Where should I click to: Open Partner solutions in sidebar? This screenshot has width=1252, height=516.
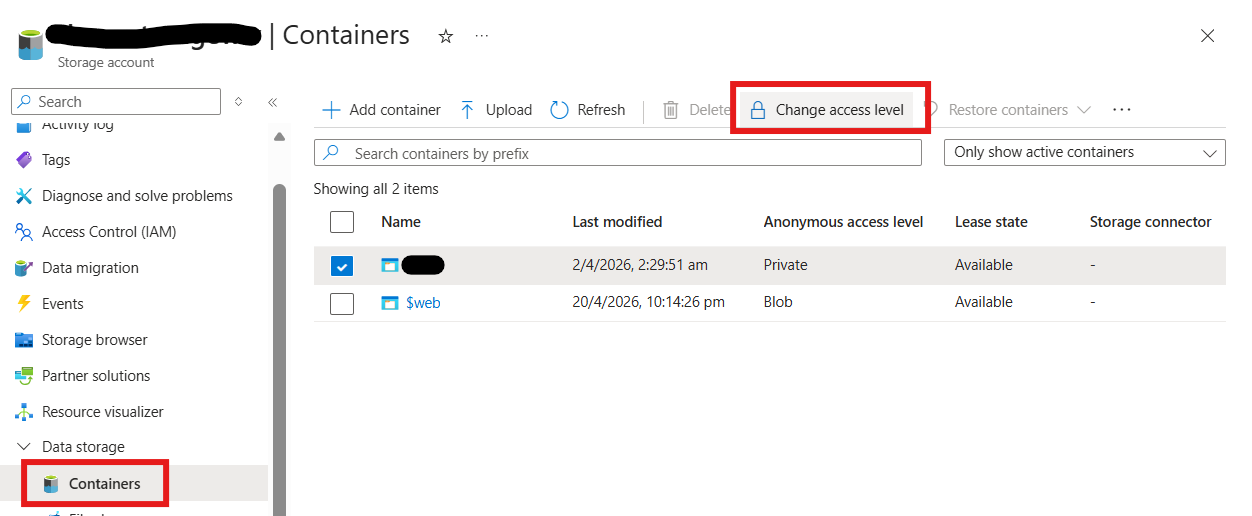tap(96, 376)
